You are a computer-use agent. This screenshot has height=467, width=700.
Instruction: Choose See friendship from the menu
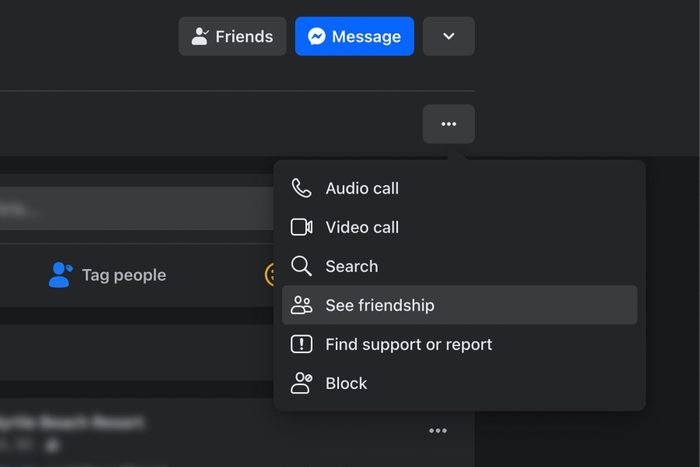380,305
